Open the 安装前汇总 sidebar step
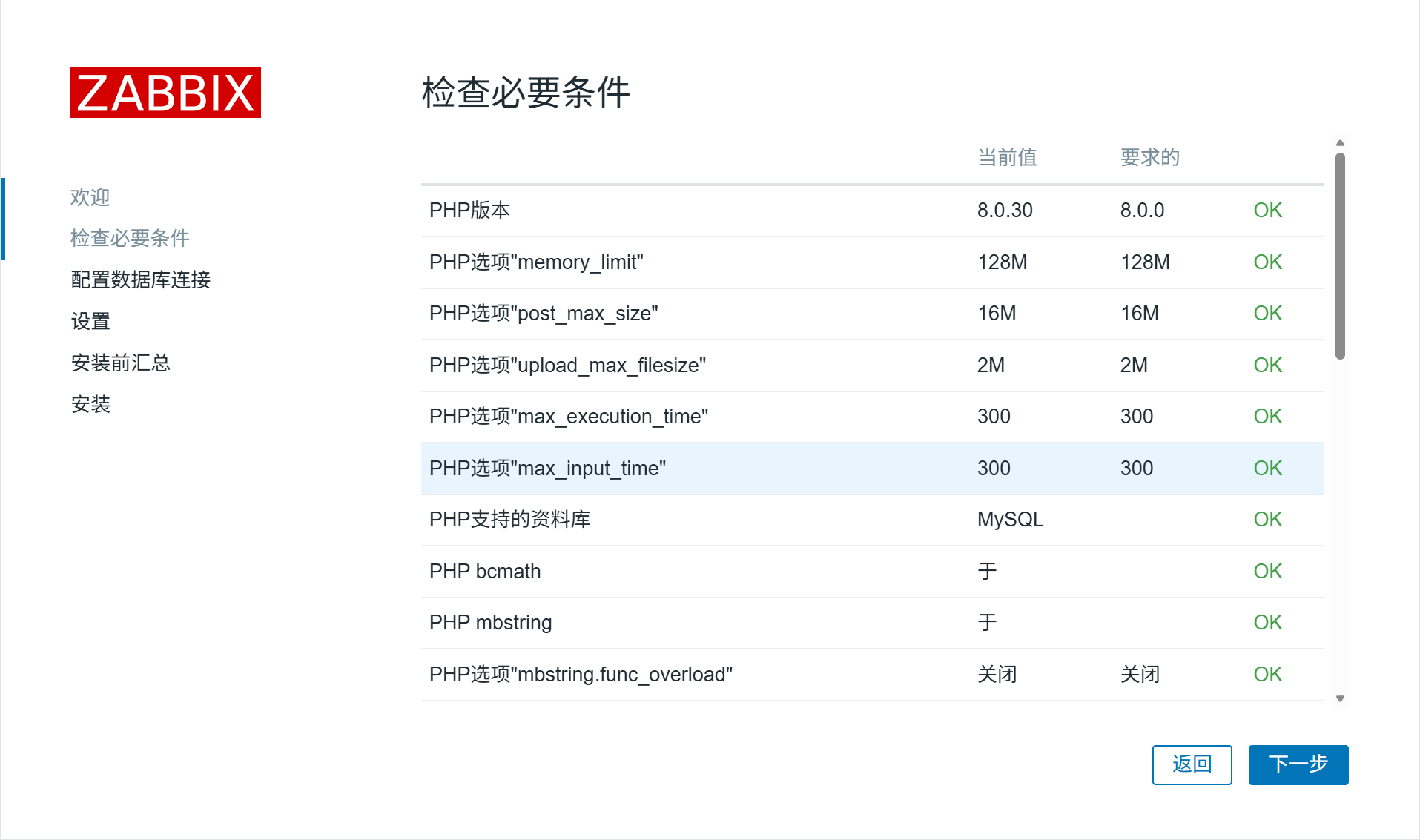This screenshot has height=840, width=1420. [121, 363]
